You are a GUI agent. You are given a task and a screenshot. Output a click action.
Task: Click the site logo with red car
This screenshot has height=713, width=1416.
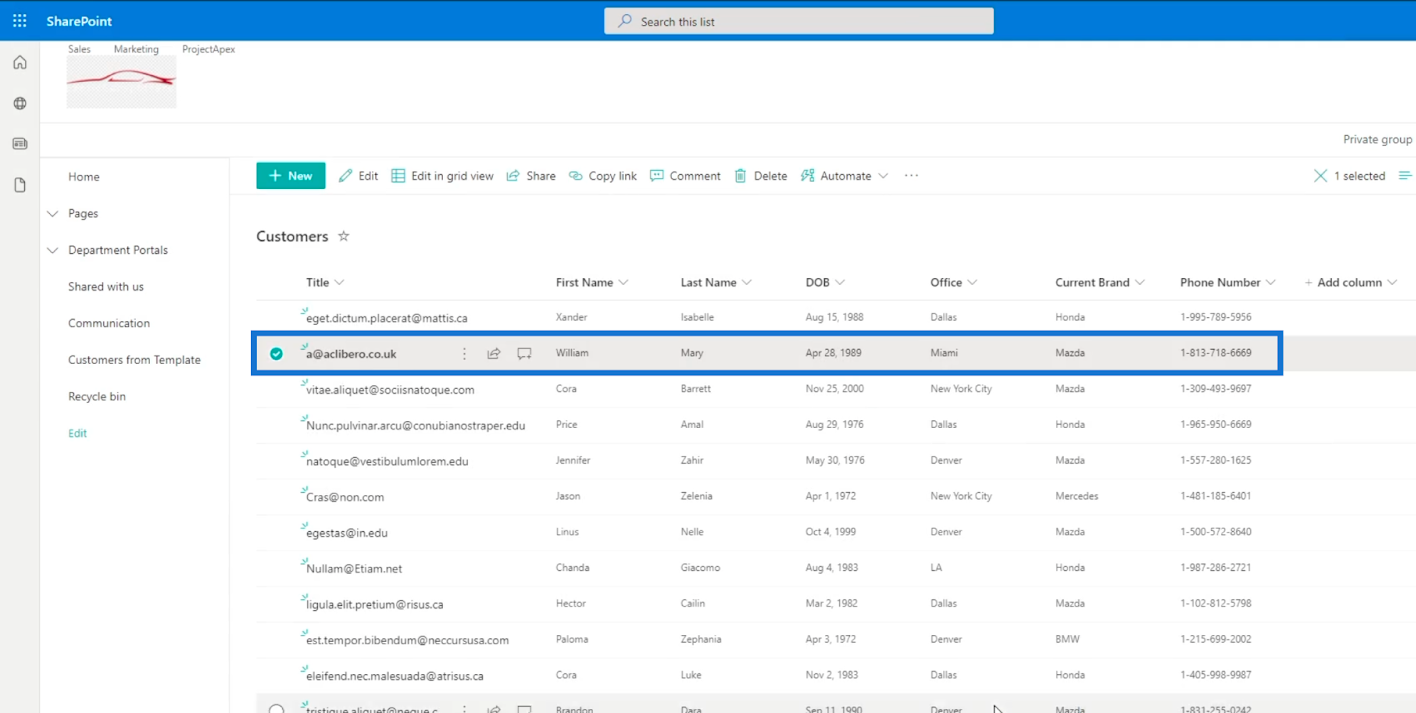[x=121, y=82]
